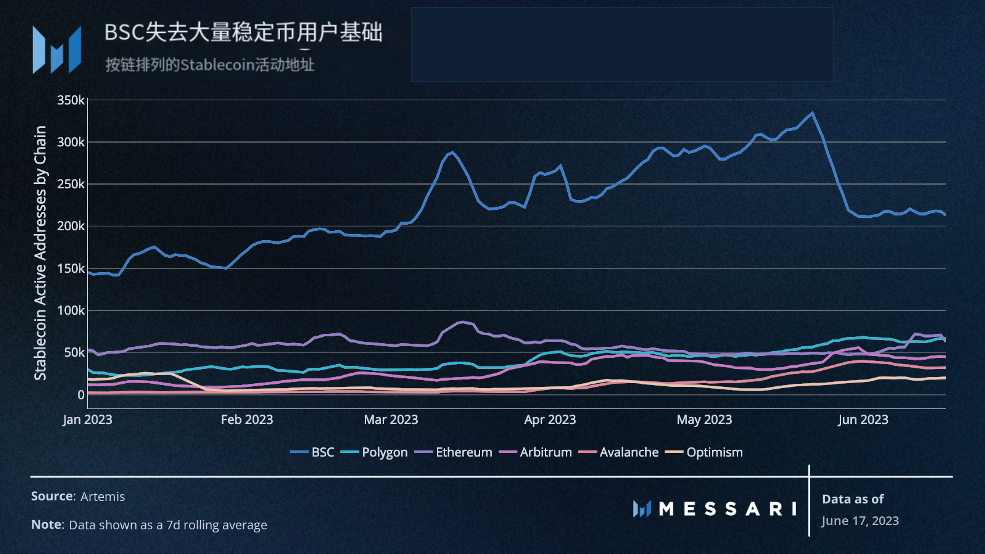
Task: Click the vertical y-axis title text
Action: (41, 252)
